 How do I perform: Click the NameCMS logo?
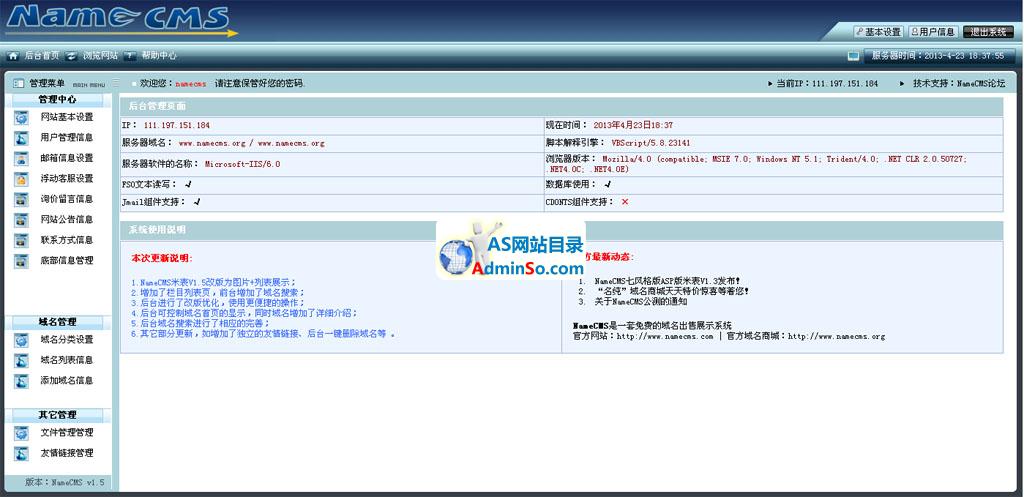(121, 21)
